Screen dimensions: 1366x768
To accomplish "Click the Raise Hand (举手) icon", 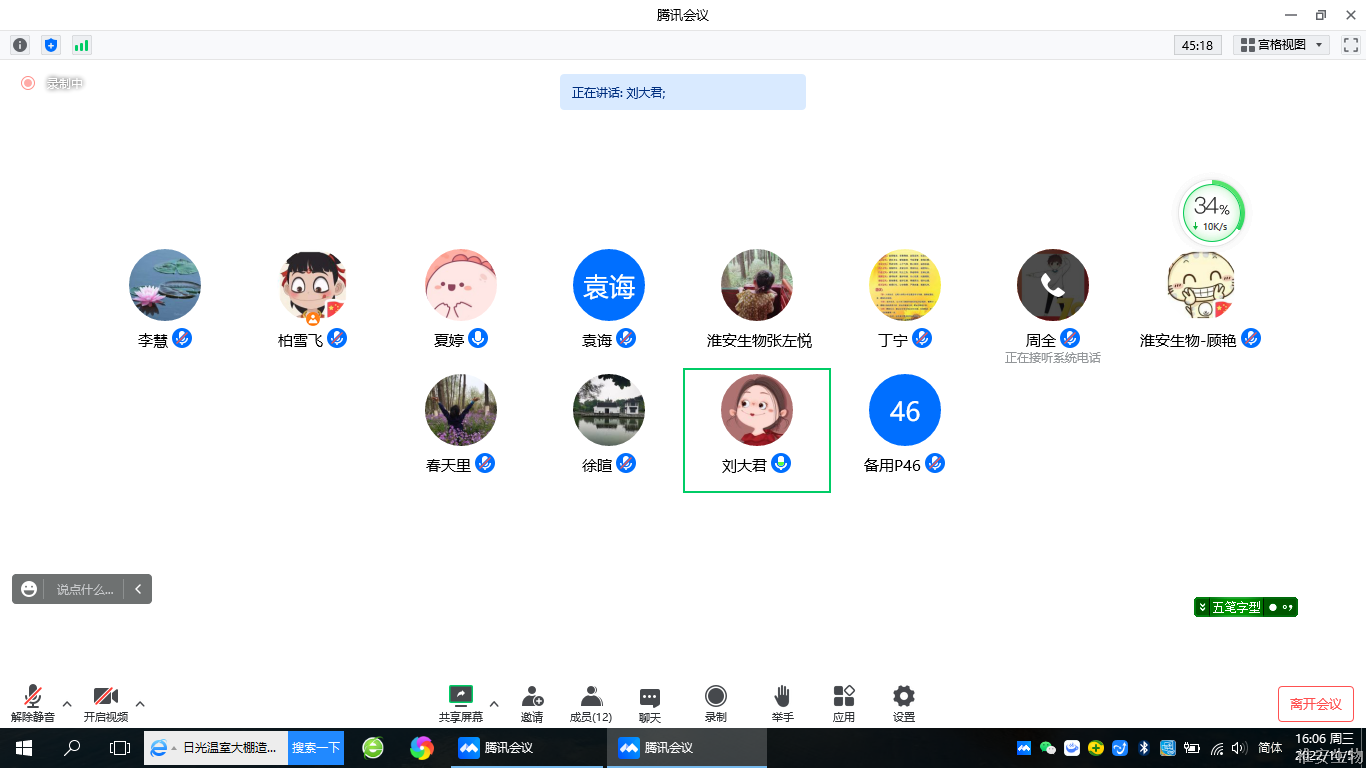I will 782,703.
